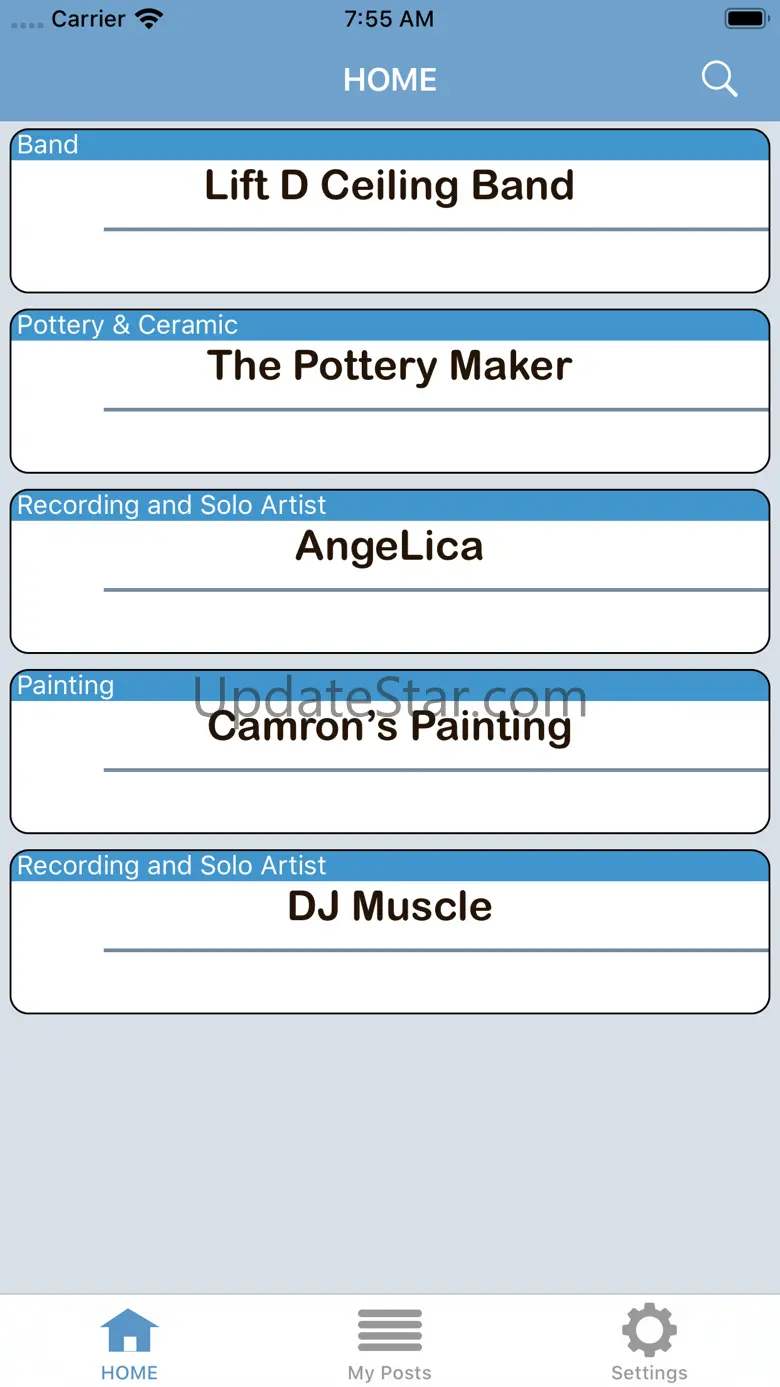Screen dimensions: 780x1387
Task: Select the DJ Muscle post
Action: click(x=390, y=931)
